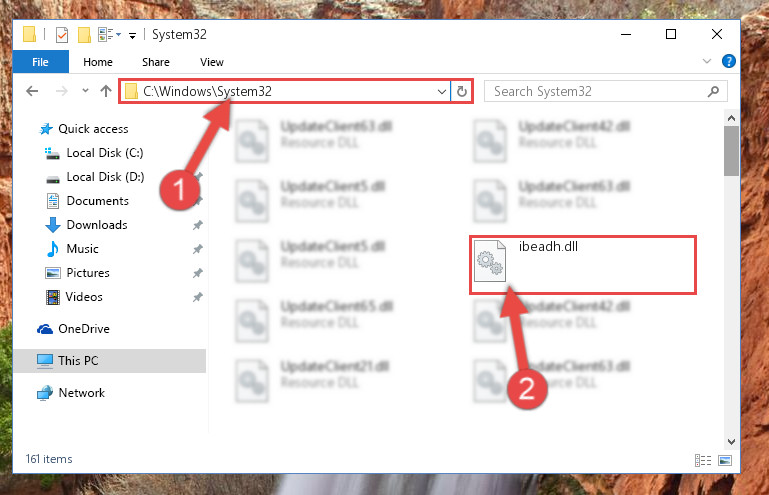Switch to details view layout icon
Screen dimensions: 769x495
point(703,460)
